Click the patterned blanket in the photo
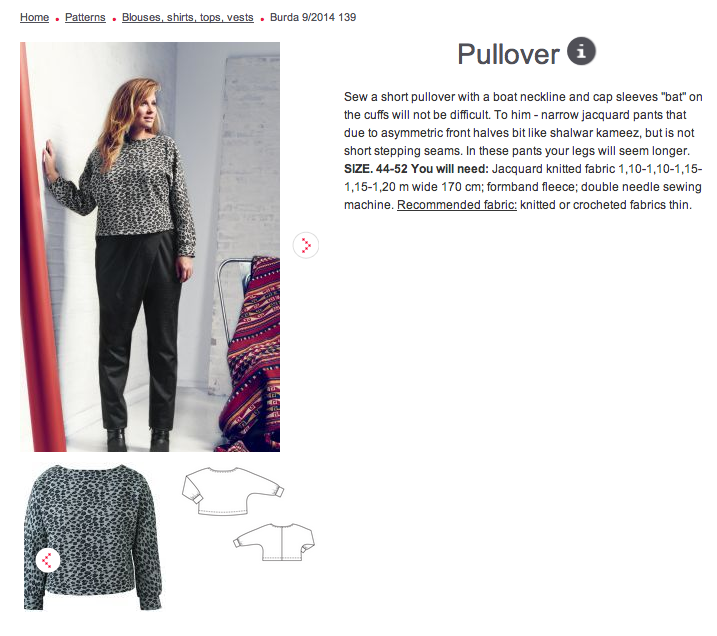This screenshot has width=717, height=636. tap(251, 354)
